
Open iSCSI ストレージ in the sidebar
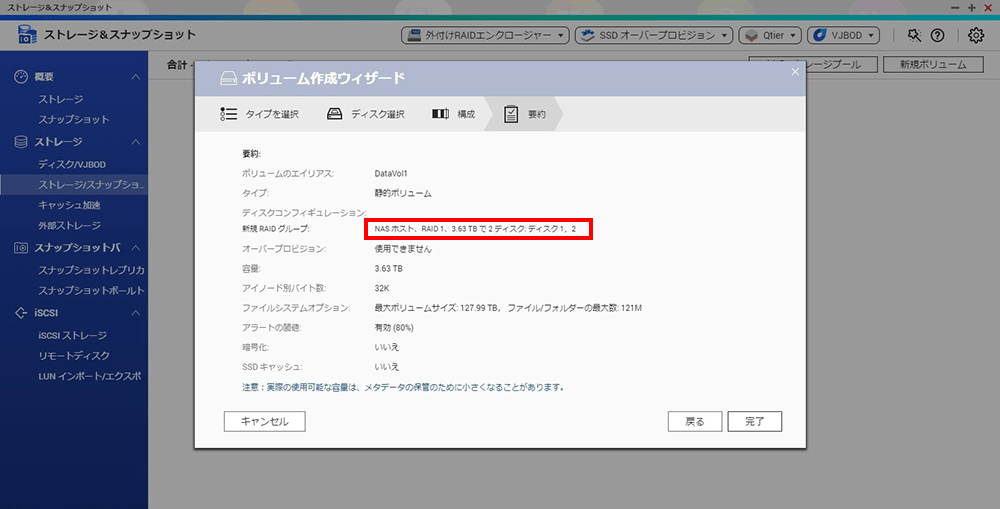(72, 336)
